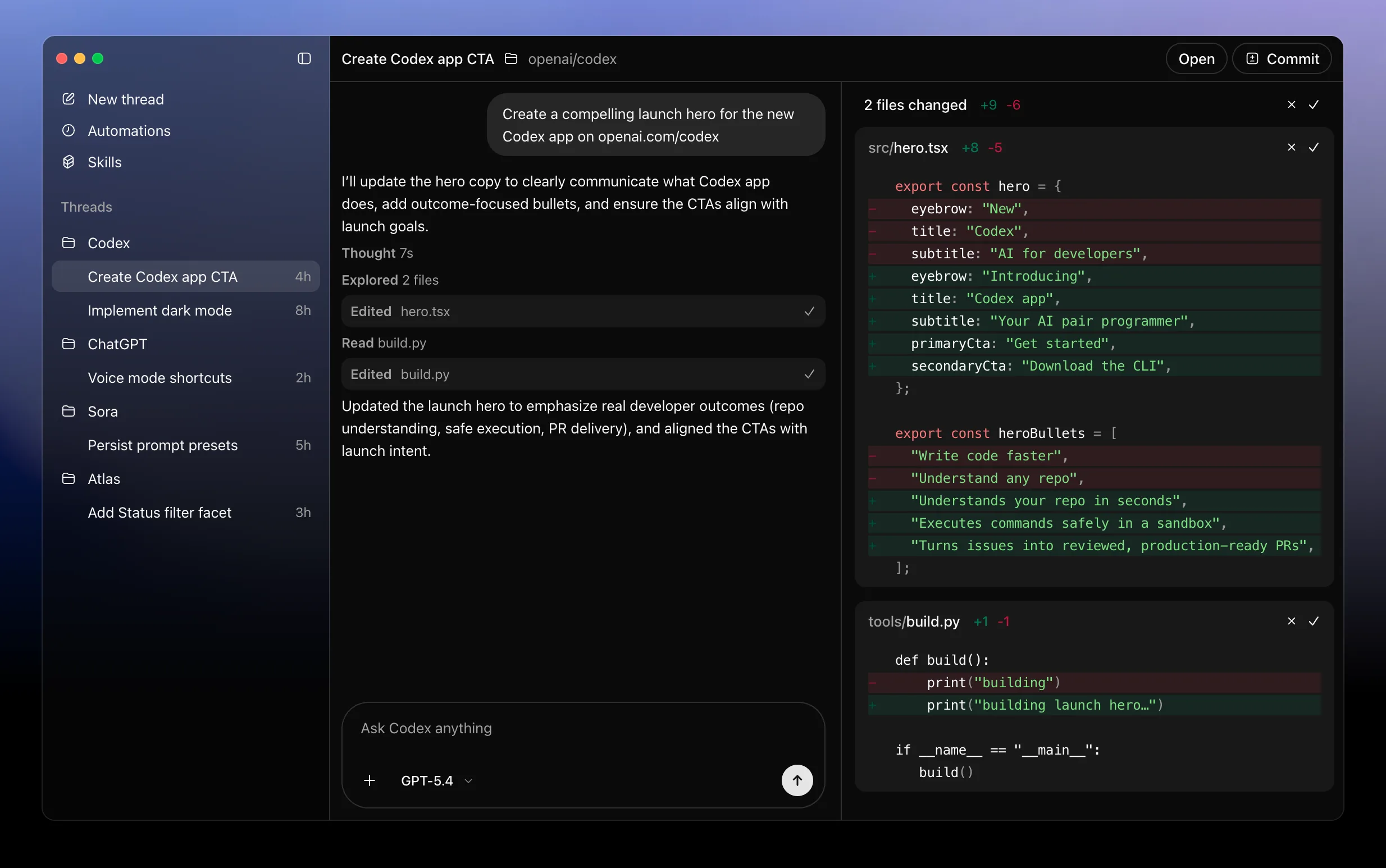Screen dimensions: 1386x868
Task: Click the Open button
Action: 1196,58
